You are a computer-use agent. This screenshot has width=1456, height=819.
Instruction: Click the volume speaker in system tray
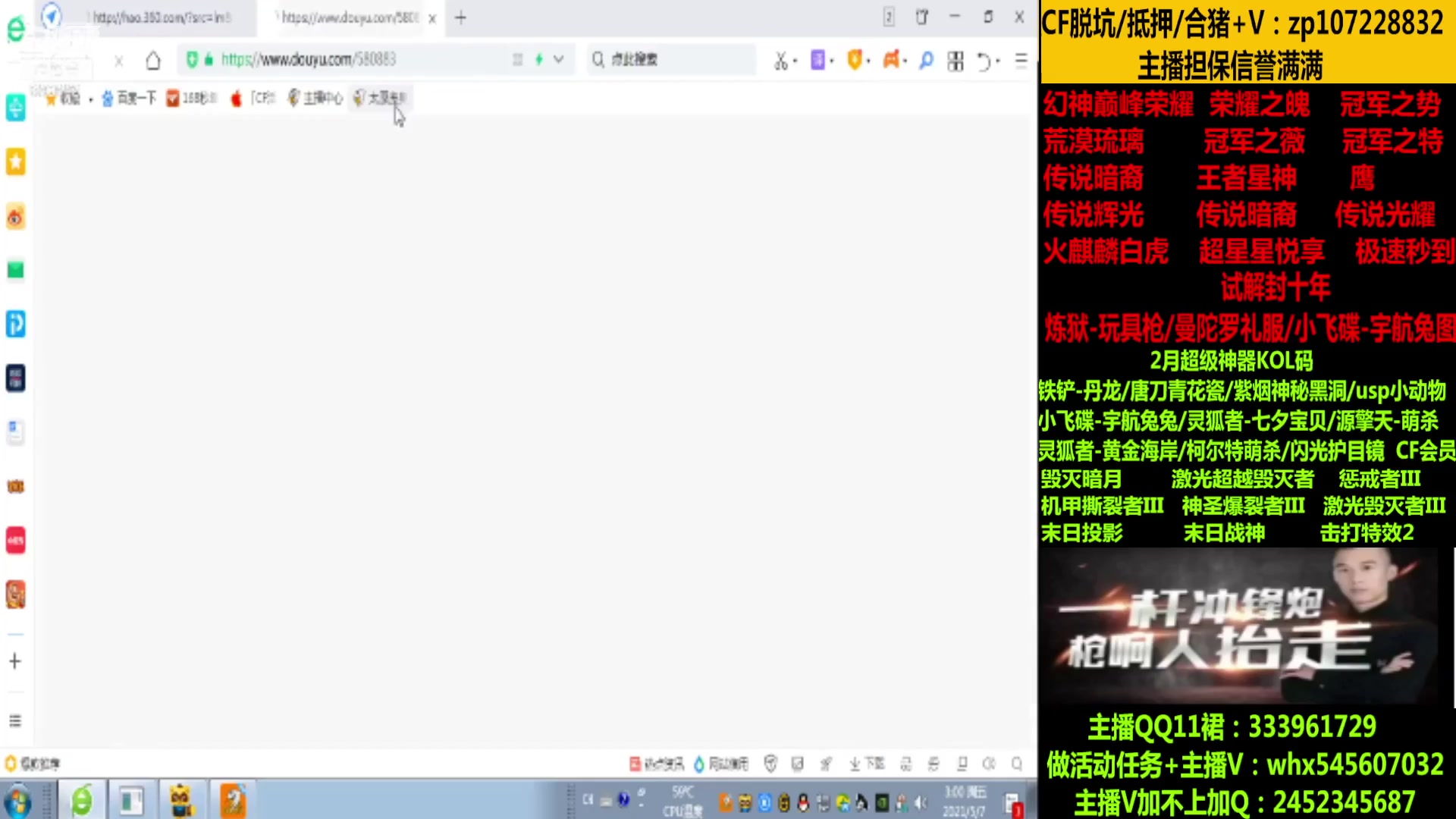[921, 802]
